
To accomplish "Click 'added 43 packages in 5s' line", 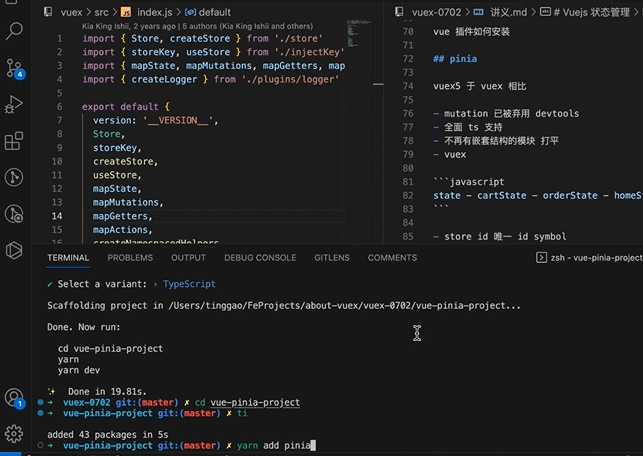I will 107,434.
